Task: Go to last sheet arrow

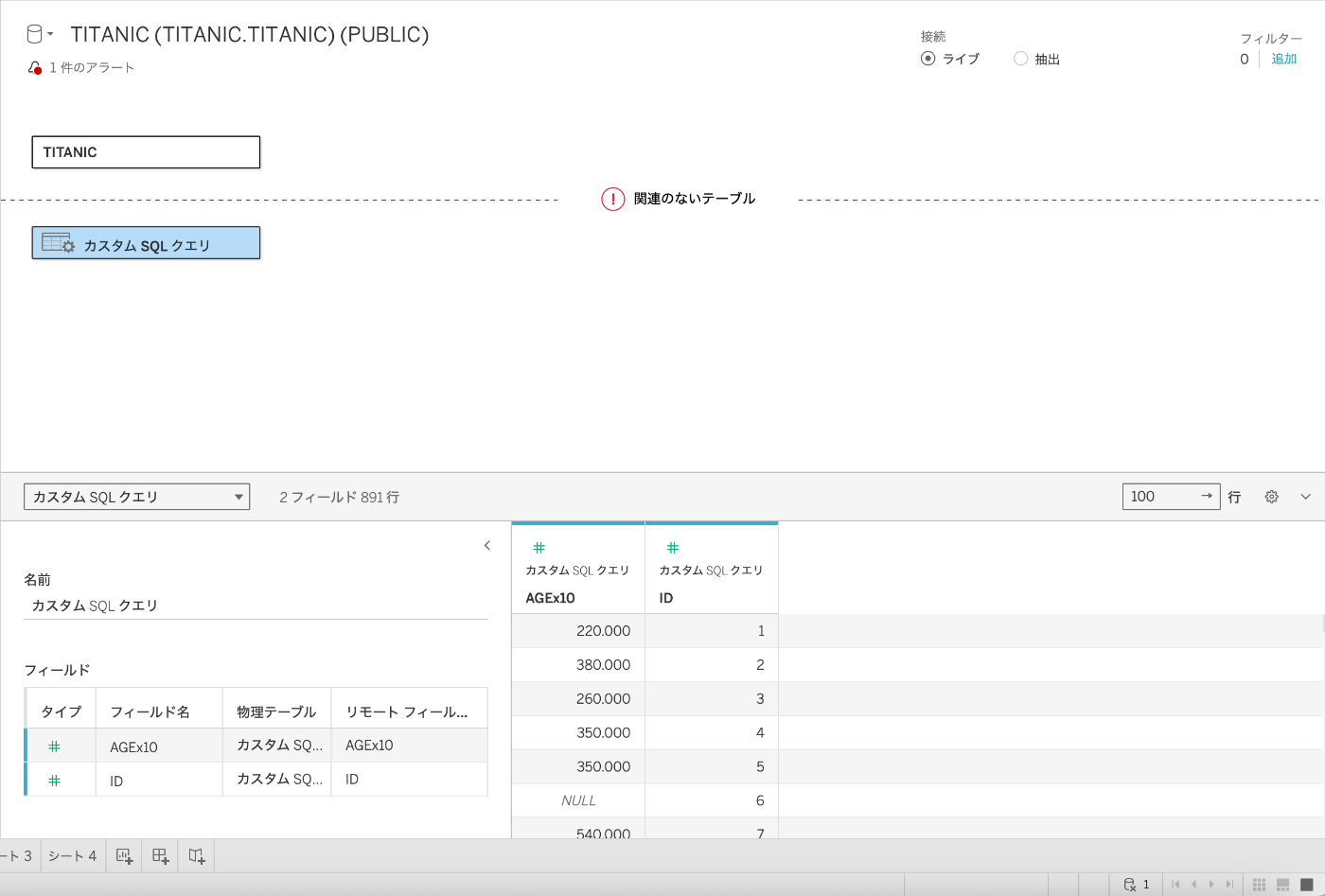Action: pyautogui.click(x=1229, y=885)
